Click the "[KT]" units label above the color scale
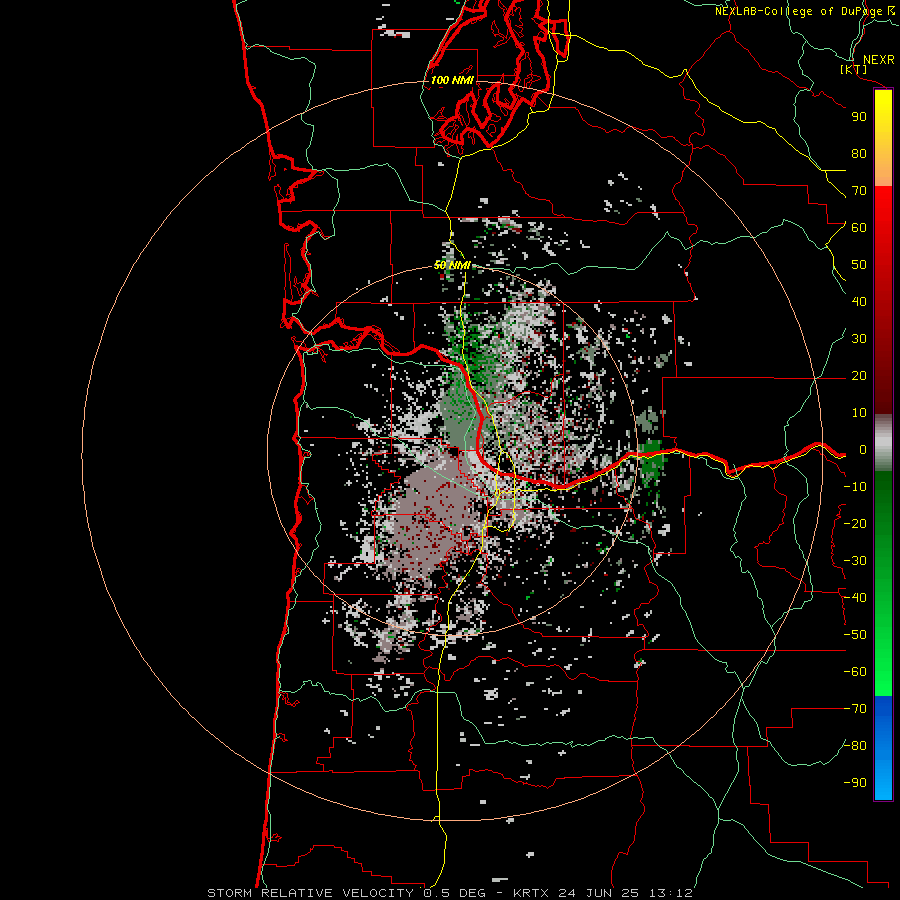 pyautogui.click(x=853, y=69)
